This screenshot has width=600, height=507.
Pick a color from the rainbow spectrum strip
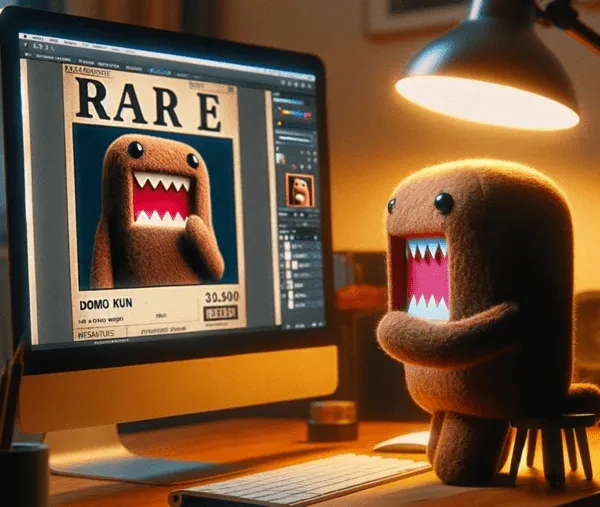(x=295, y=113)
